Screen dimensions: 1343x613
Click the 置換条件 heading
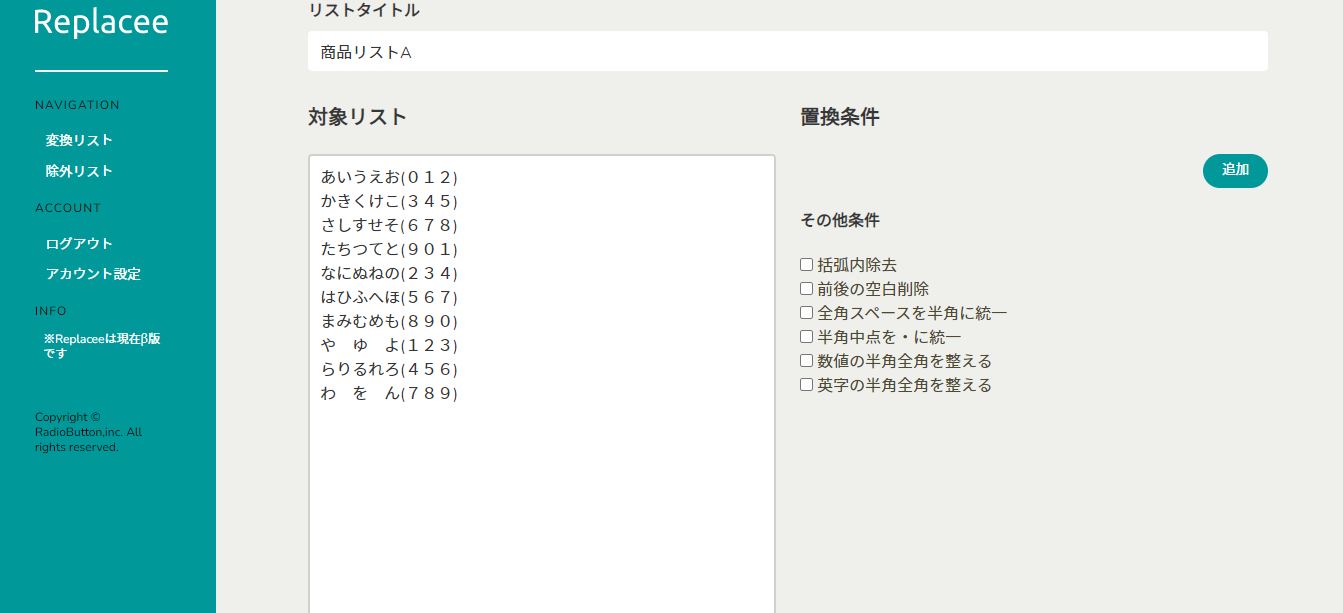click(840, 117)
